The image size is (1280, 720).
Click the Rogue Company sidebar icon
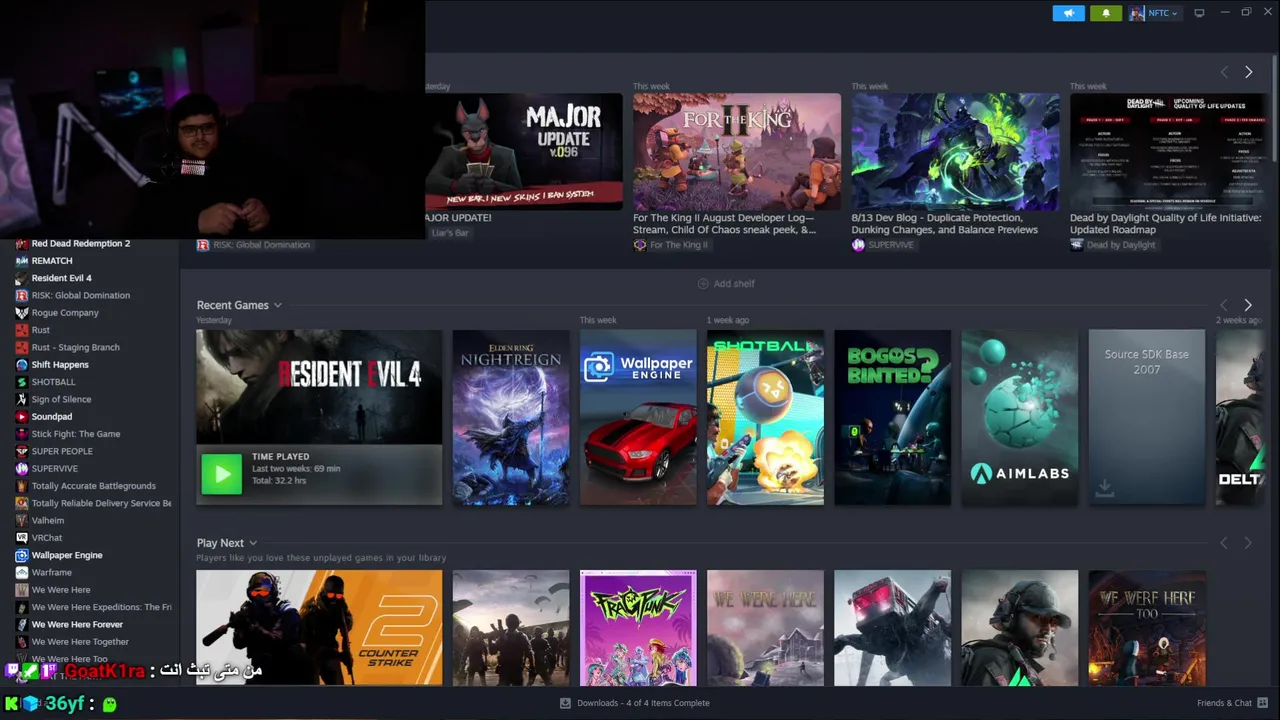point(22,313)
